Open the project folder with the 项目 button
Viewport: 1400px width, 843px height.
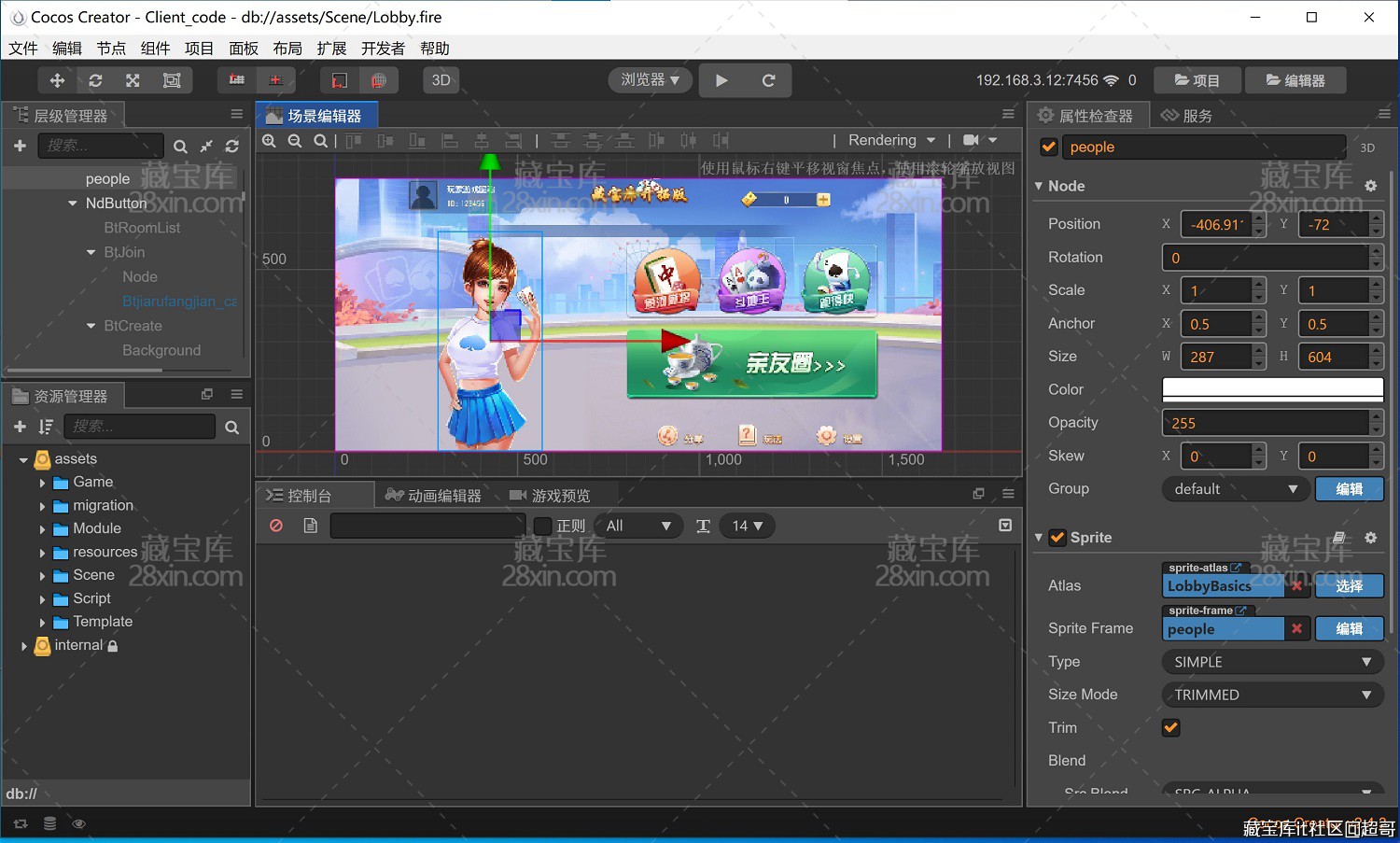click(x=1197, y=80)
